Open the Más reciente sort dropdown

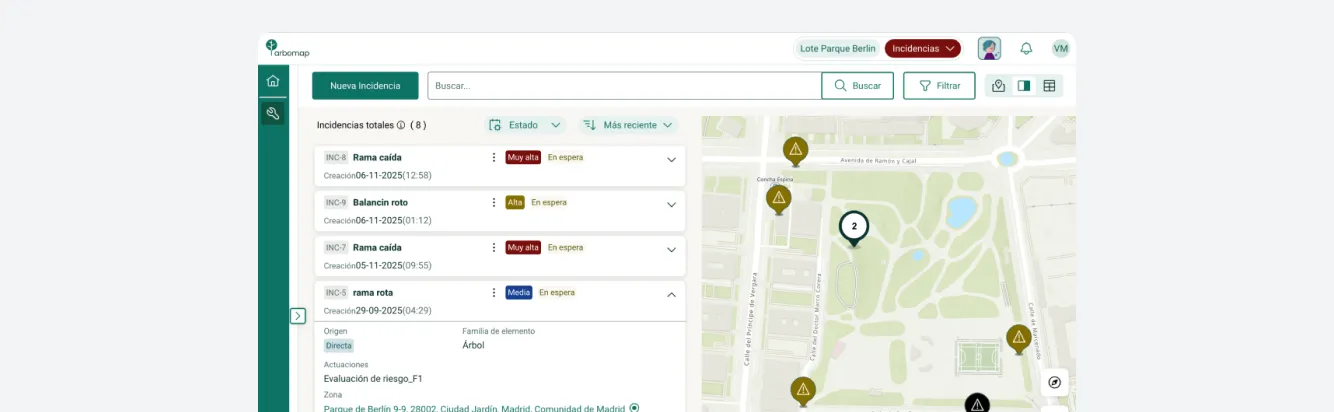pyautogui.click(x=629, y=125)
